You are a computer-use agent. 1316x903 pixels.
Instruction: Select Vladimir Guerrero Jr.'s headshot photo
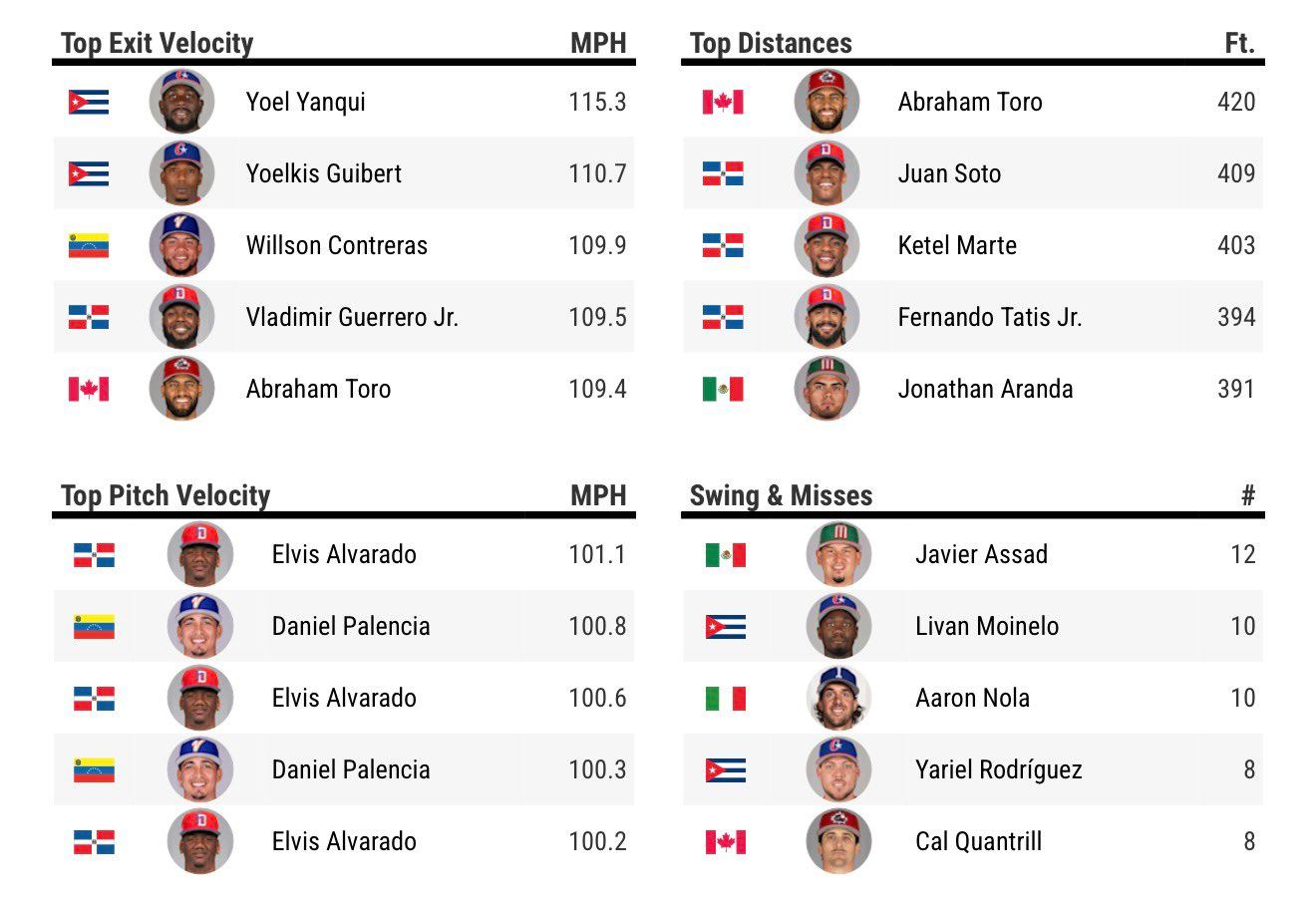[181, 316]
